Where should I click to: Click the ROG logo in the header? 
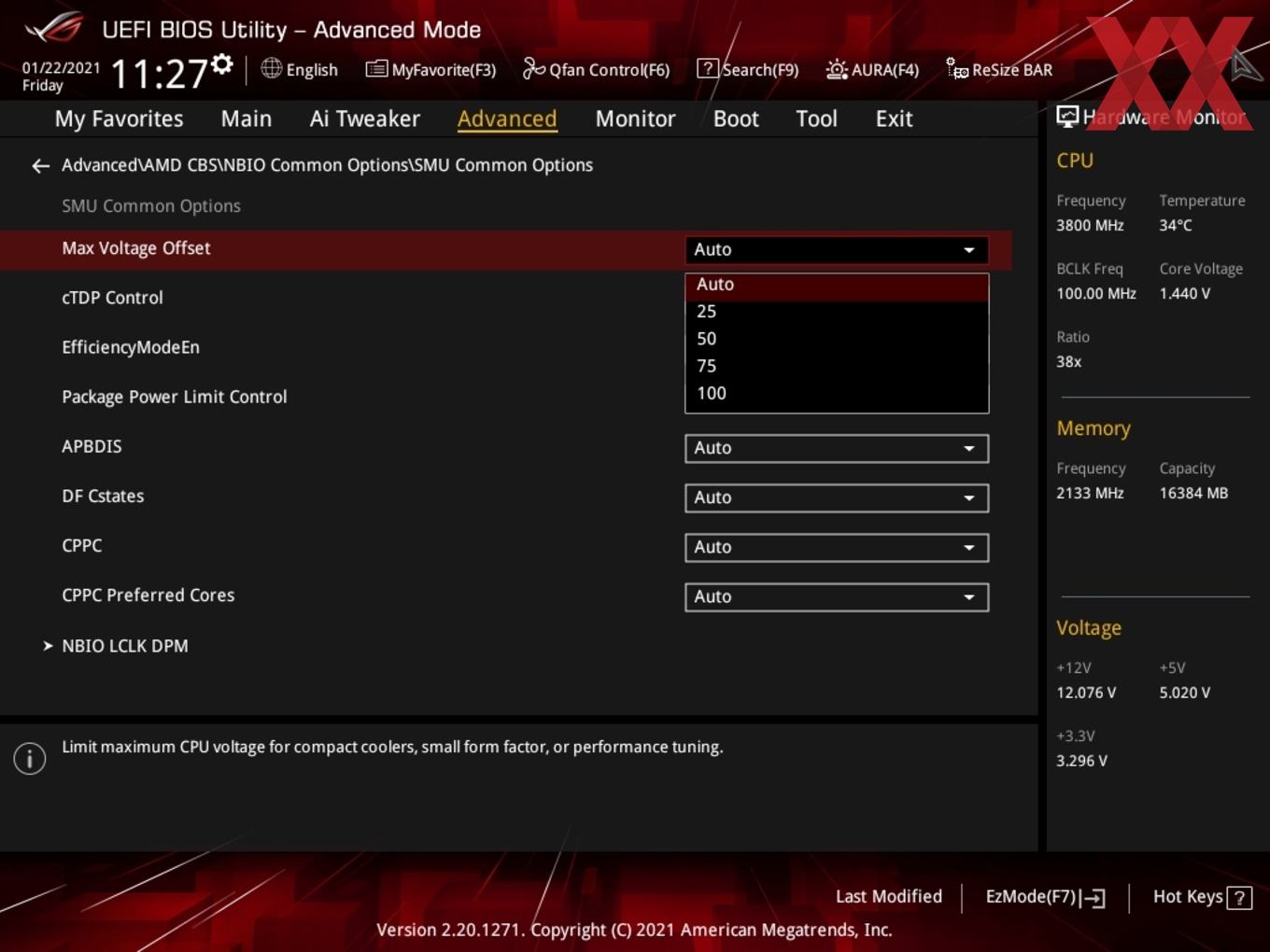[54, 29]
